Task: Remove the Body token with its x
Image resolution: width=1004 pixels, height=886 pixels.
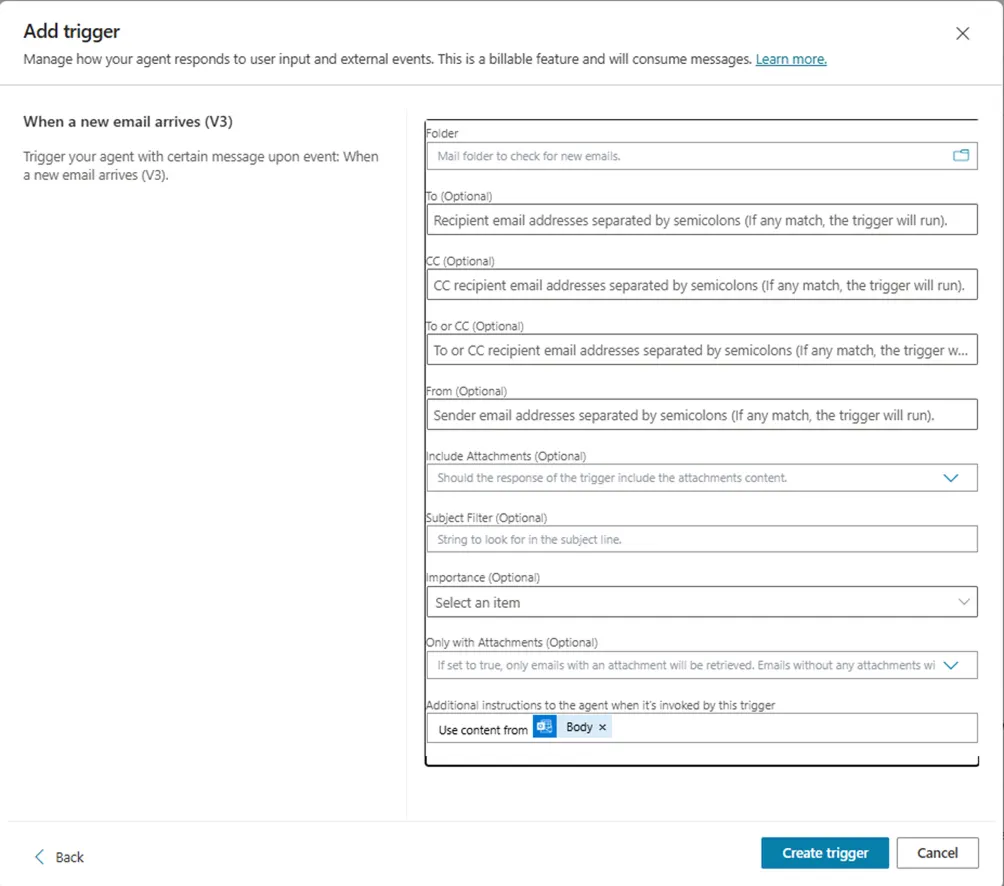Action: pos(602,728)
